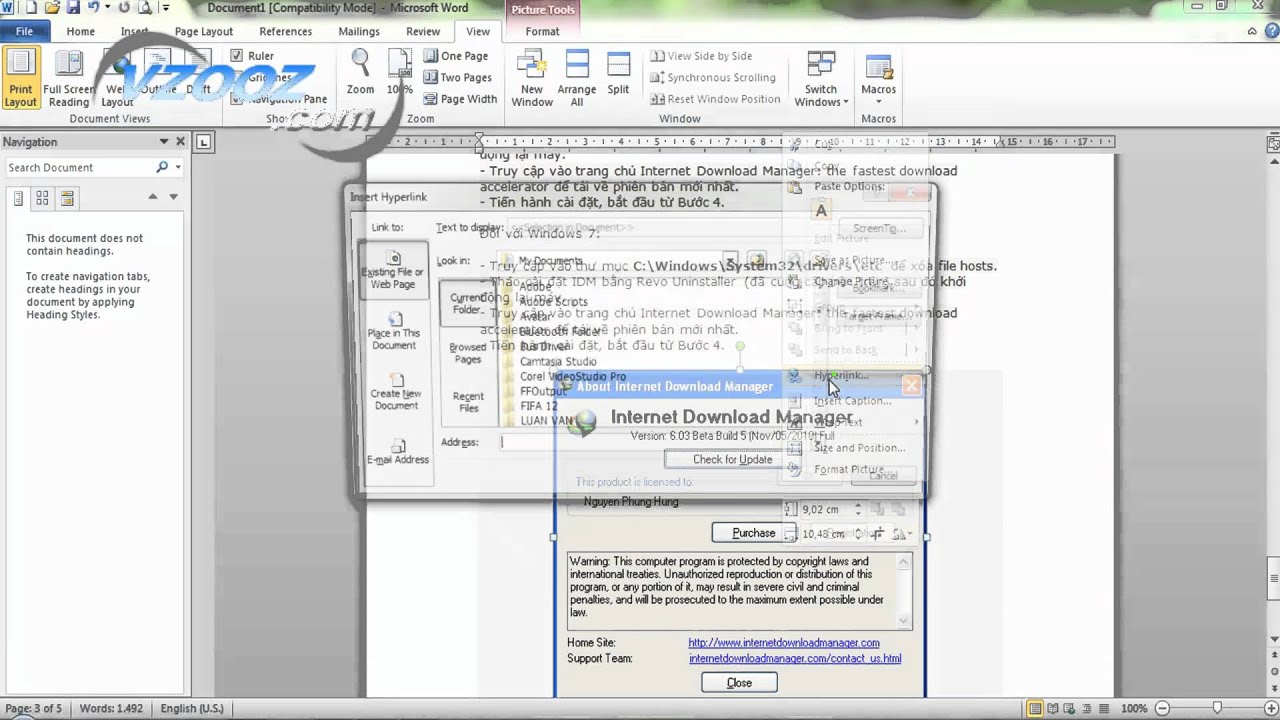
Task: Open the Zoom dialog magnifier icon
Action: click(x=360, y=73)
